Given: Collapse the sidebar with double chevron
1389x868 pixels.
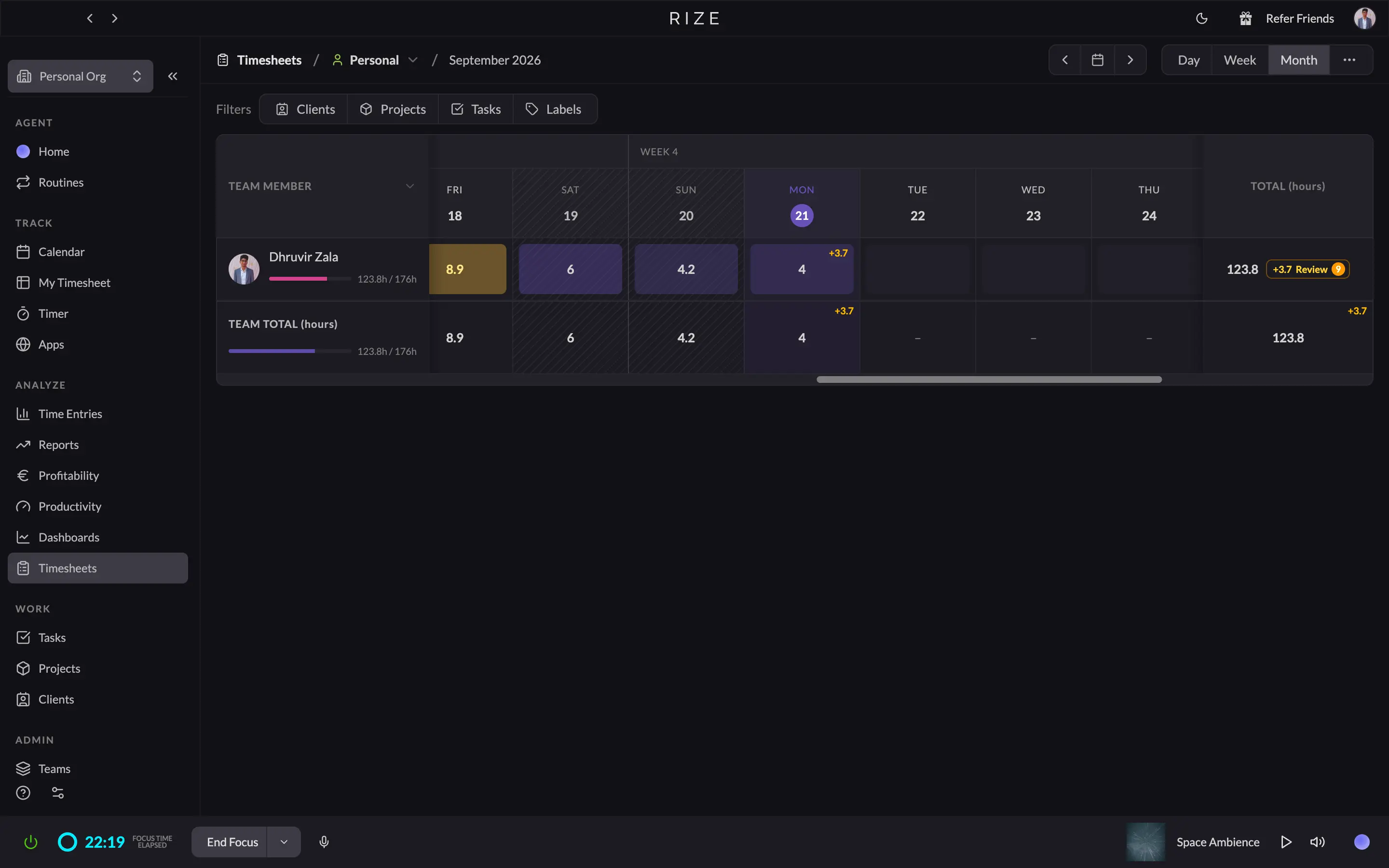Looking at the screenshot, I should pyautogui.click(x=173, y=76).
